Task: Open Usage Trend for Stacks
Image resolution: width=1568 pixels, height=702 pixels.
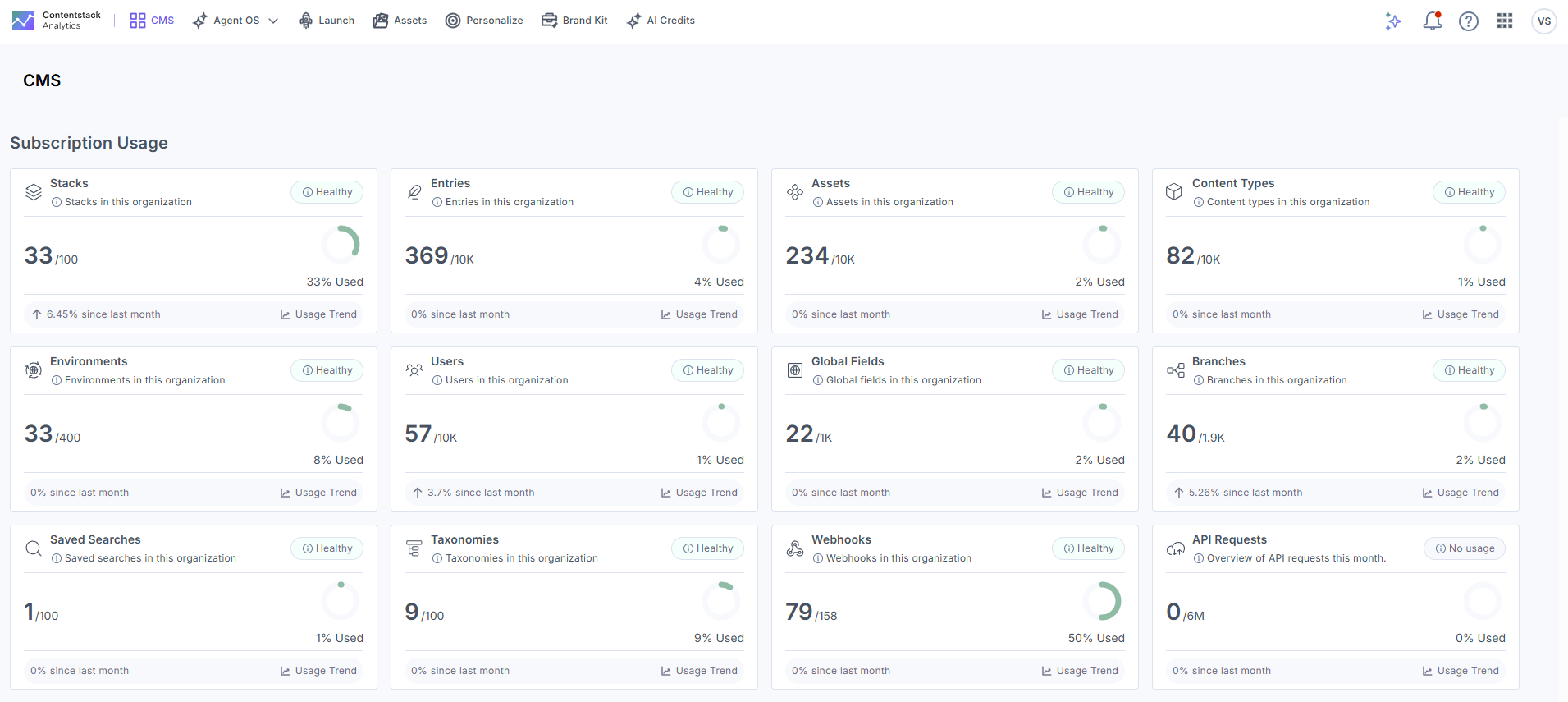Action: click(x=318, y=314)
